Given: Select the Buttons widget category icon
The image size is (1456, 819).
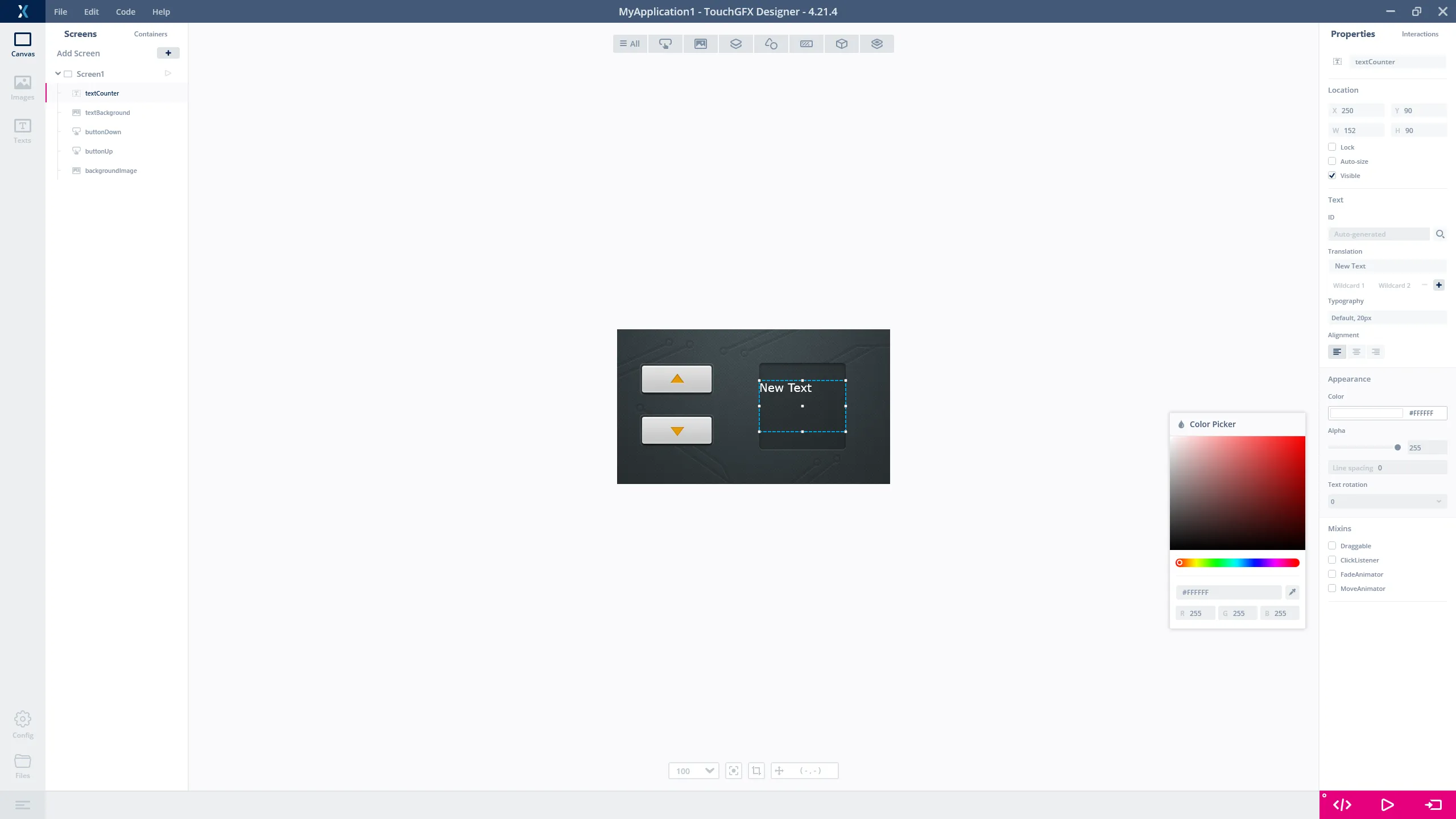Looking at the screenshot, I should (x=665, y=44).
